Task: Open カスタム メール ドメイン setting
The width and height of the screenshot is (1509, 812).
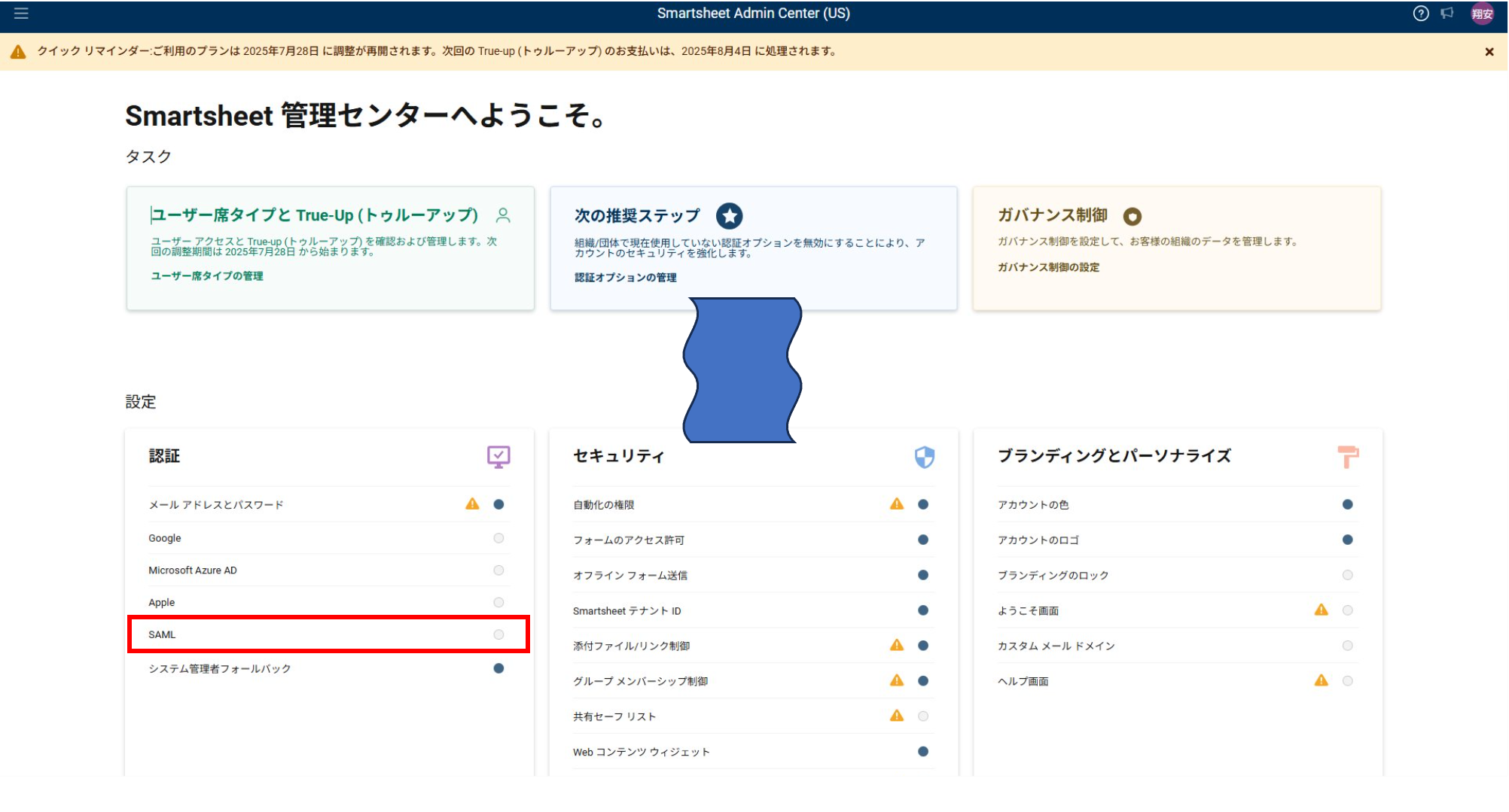Action: tap(1178, 646)
